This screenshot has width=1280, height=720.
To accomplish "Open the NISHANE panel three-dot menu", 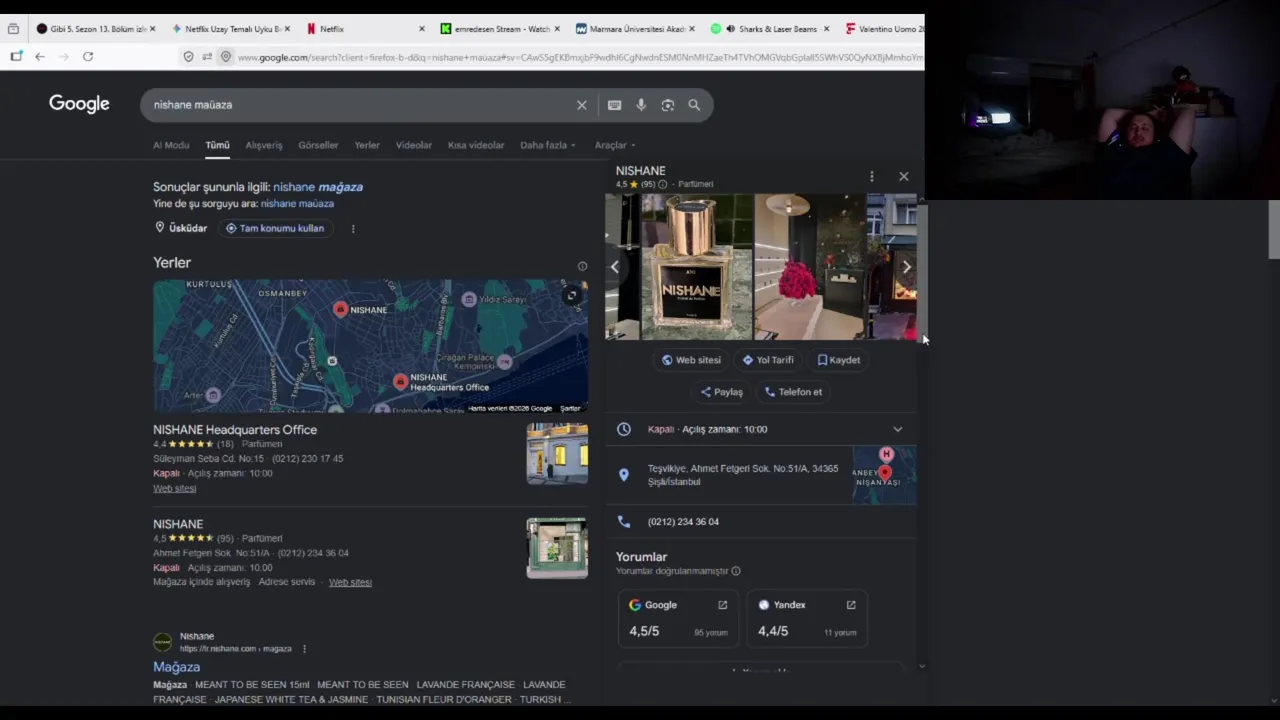I will click(x=871, y=177).
